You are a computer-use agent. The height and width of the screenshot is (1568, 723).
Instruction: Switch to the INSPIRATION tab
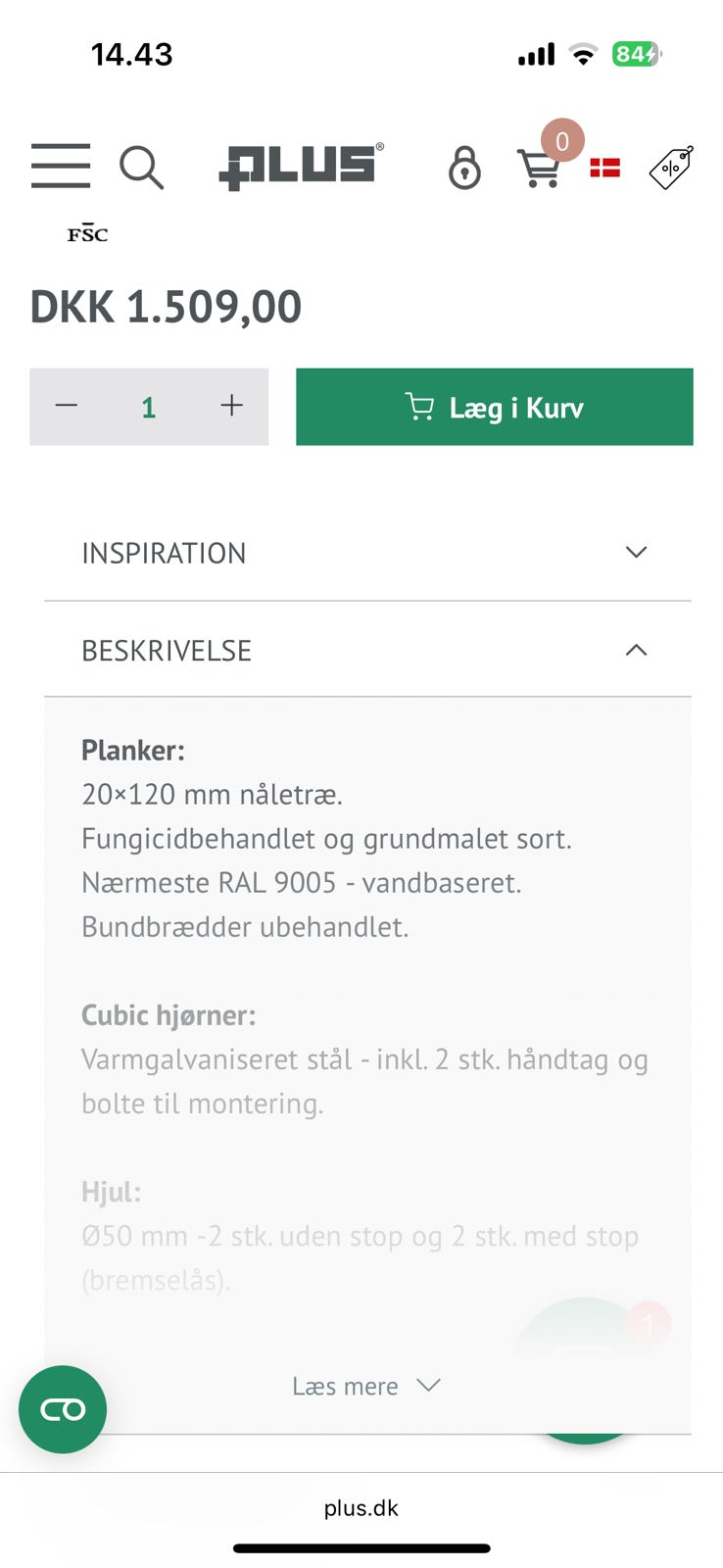163,553
